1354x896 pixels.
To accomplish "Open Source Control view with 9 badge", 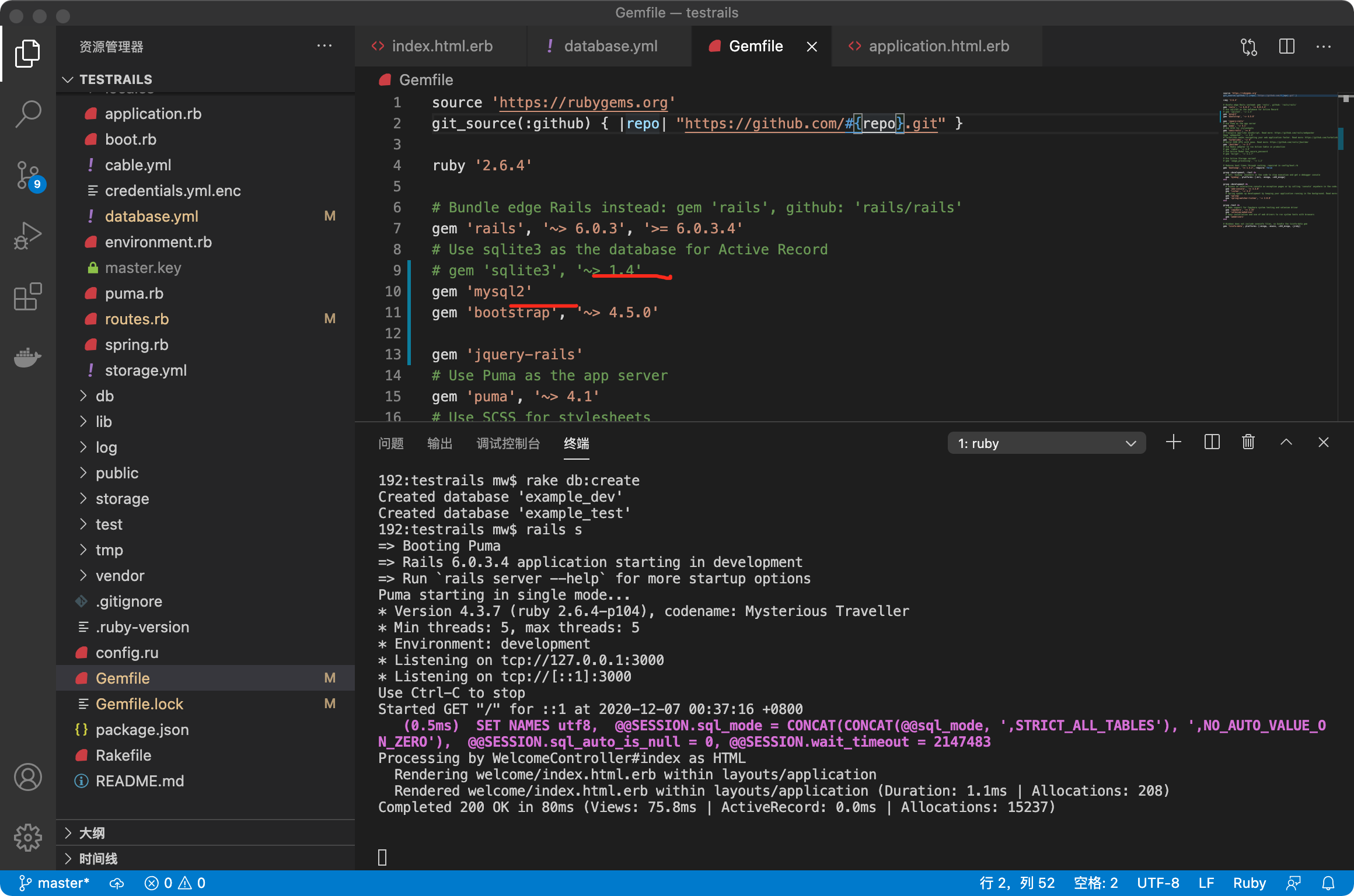I will click(27, 175).
